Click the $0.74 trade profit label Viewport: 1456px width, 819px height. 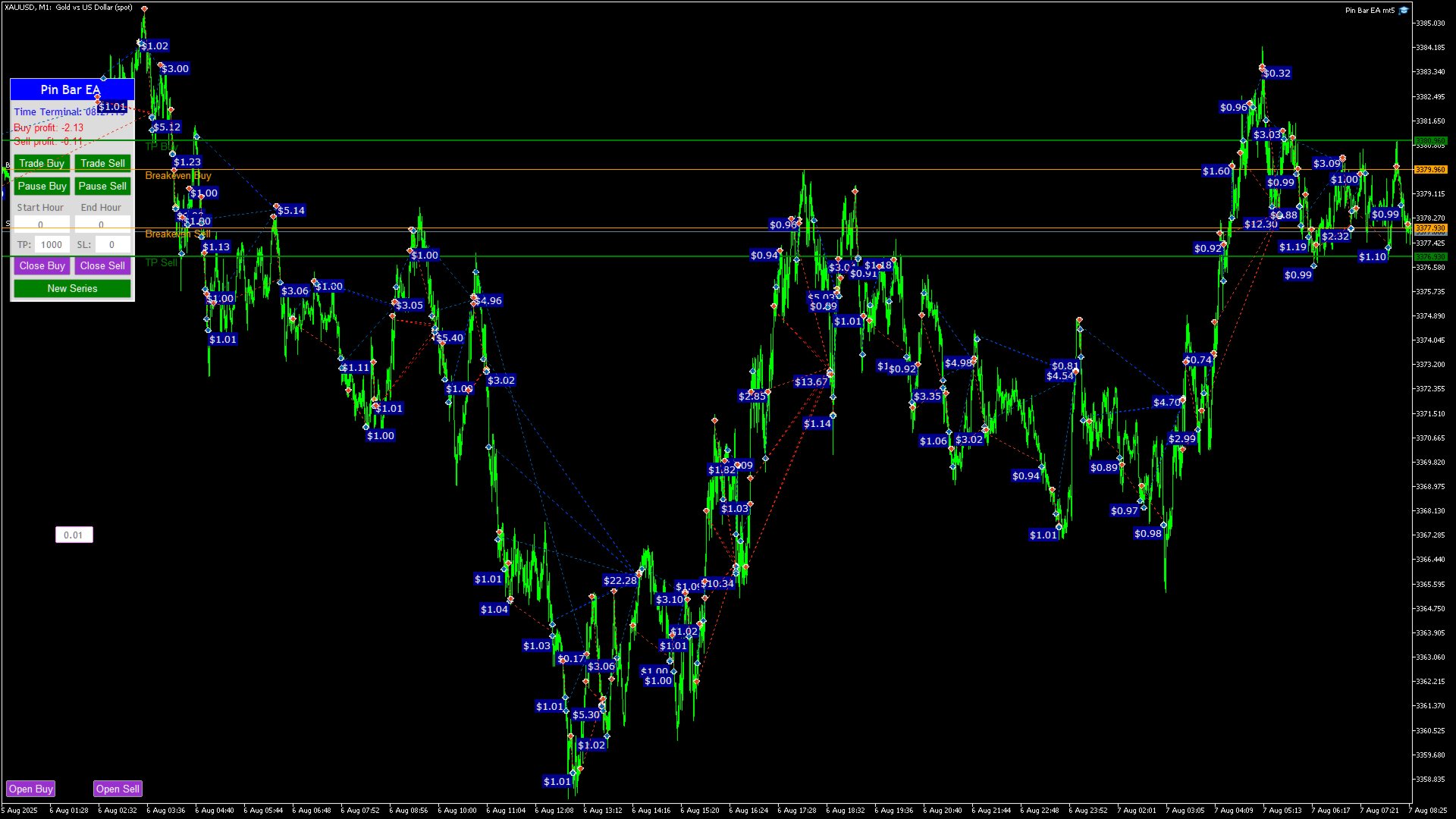tap(1198, 360)
